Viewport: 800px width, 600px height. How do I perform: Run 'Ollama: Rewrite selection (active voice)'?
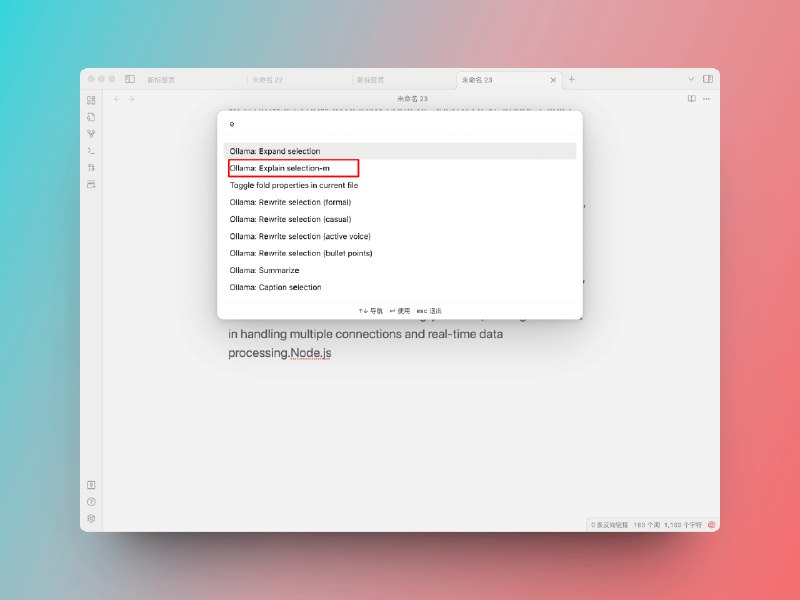(x=399, y=236)
